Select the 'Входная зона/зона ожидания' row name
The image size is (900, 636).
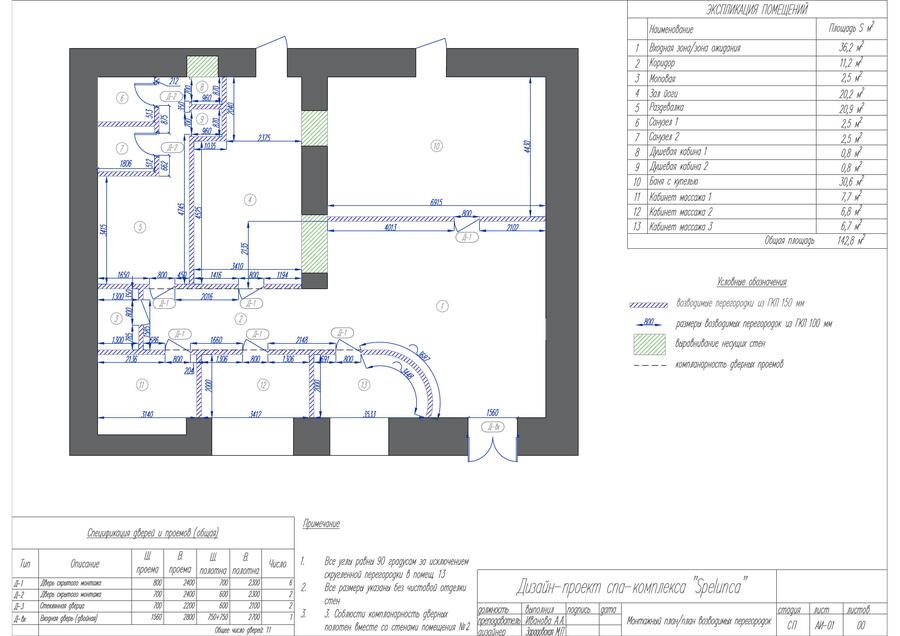695,48
